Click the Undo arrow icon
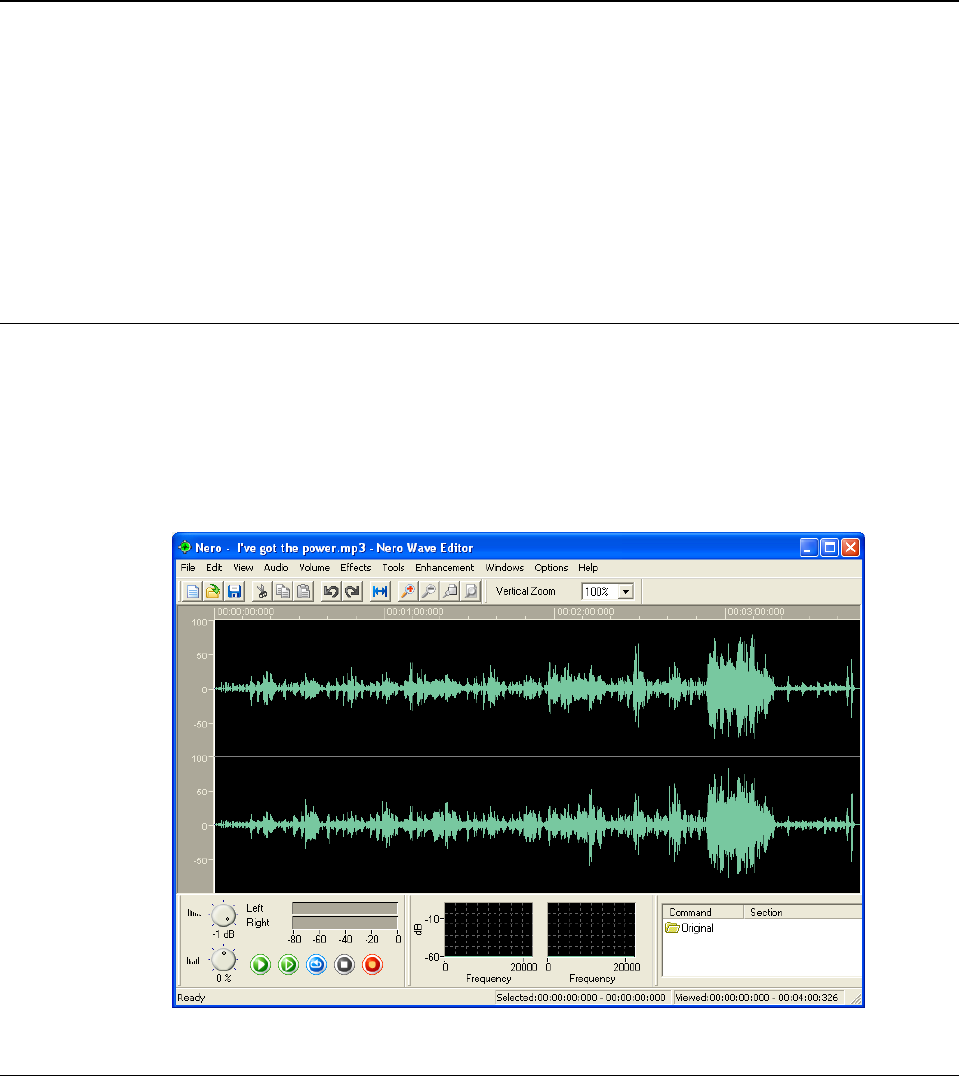This screenshot has width=959, height=1076. click(x=331, y=591)
